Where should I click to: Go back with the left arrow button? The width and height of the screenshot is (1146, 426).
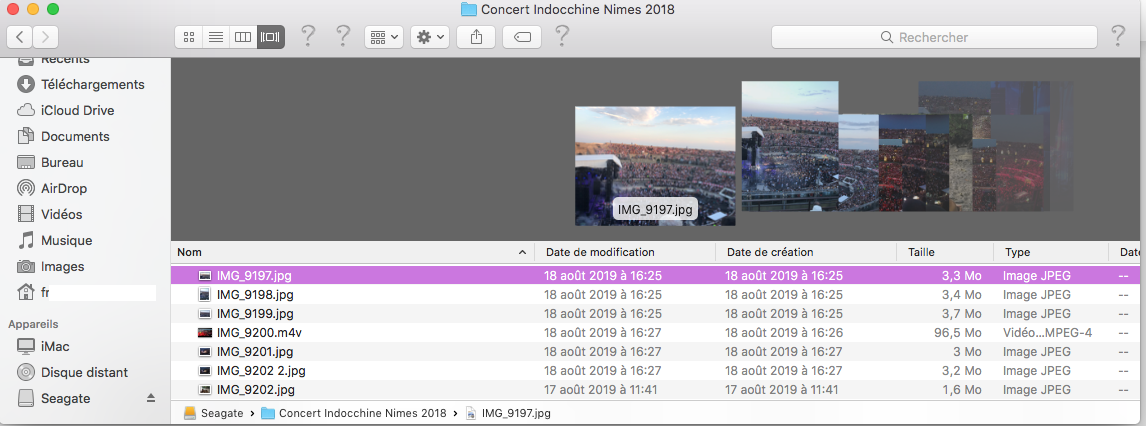(x=20, y=37)
